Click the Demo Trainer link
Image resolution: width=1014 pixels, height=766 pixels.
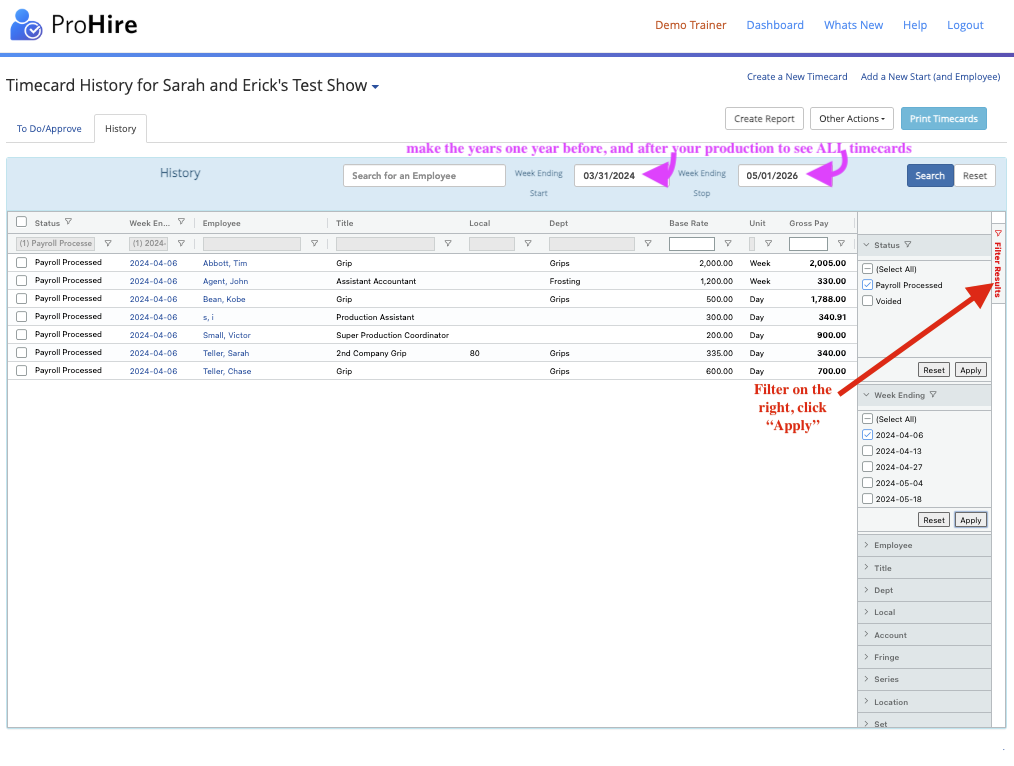pos(690,25)
